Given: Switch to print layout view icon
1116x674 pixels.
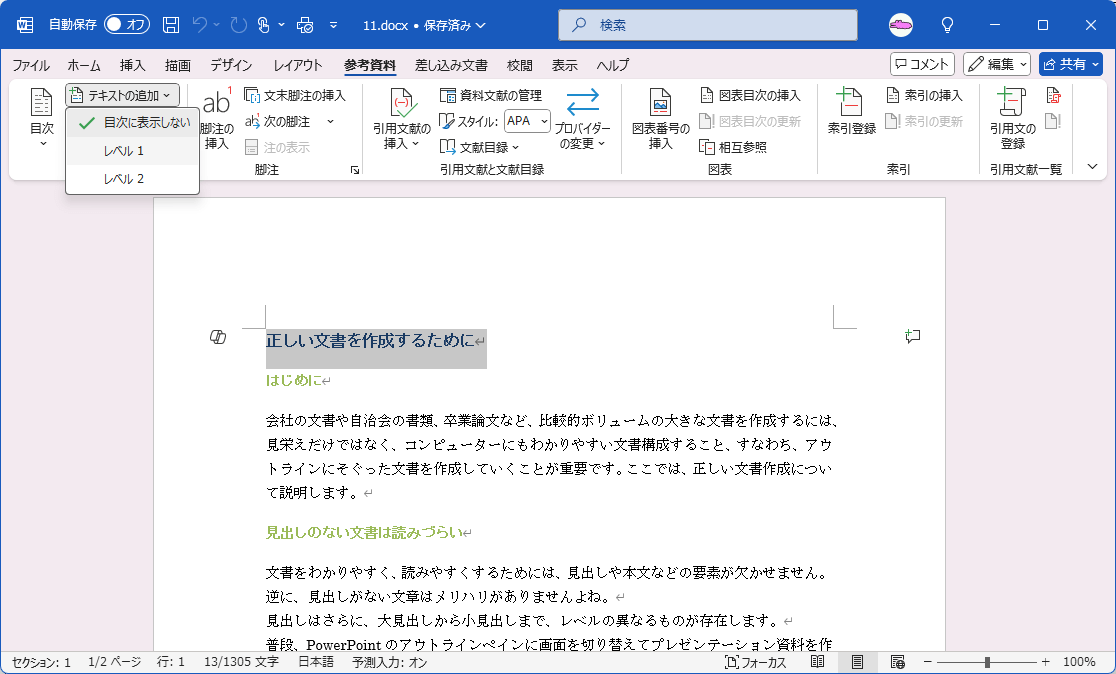Looking at the screenshot, I should tap(858, 662).
